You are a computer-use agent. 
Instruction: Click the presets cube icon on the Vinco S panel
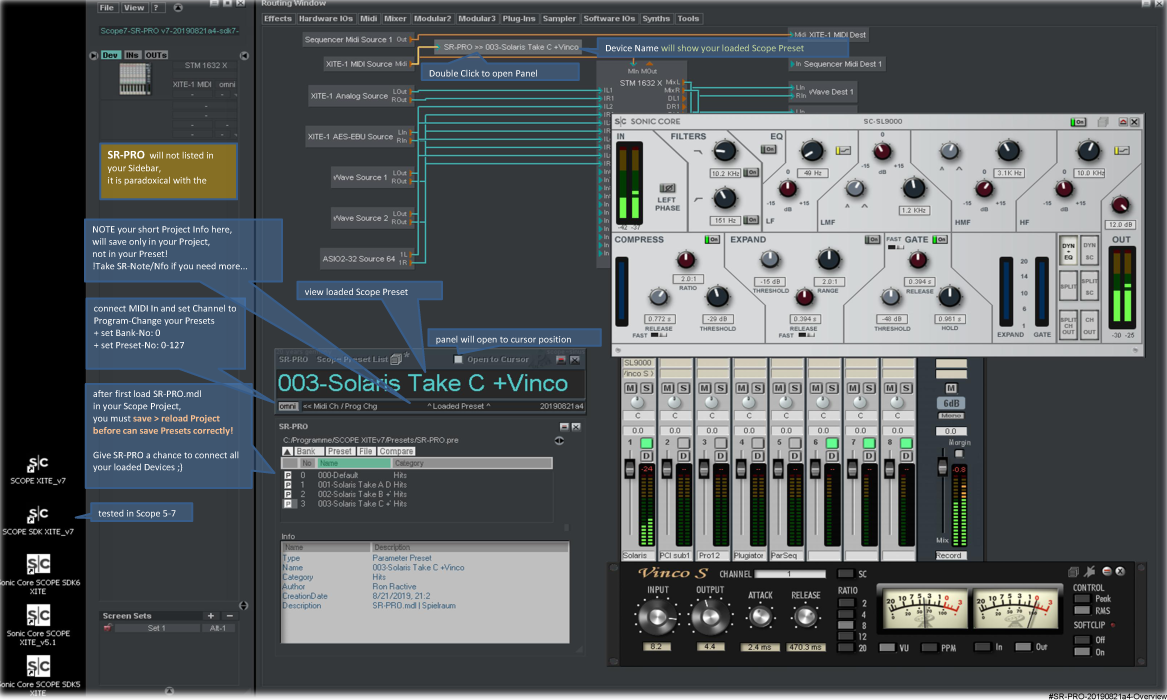point(1074,571)
